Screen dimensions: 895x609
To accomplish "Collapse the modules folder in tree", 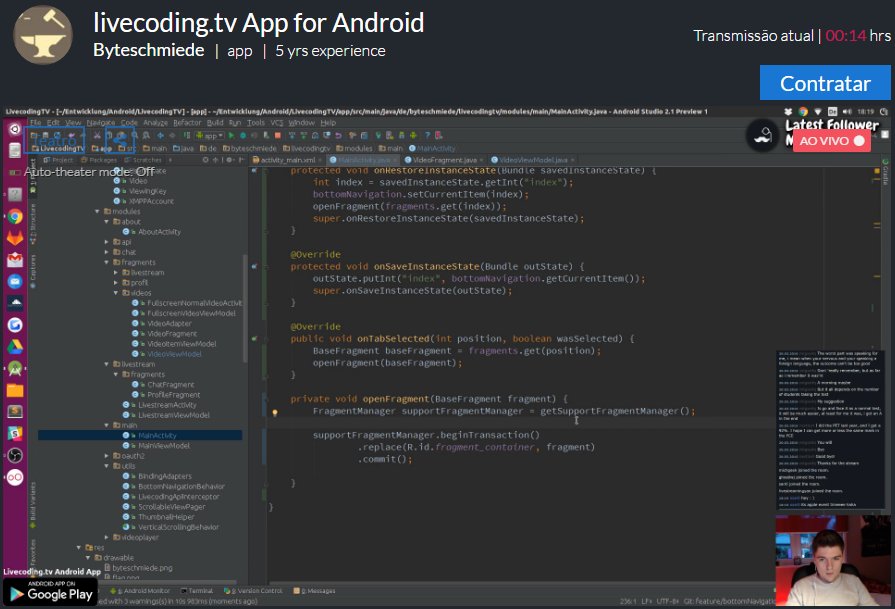I will point(98,211).
